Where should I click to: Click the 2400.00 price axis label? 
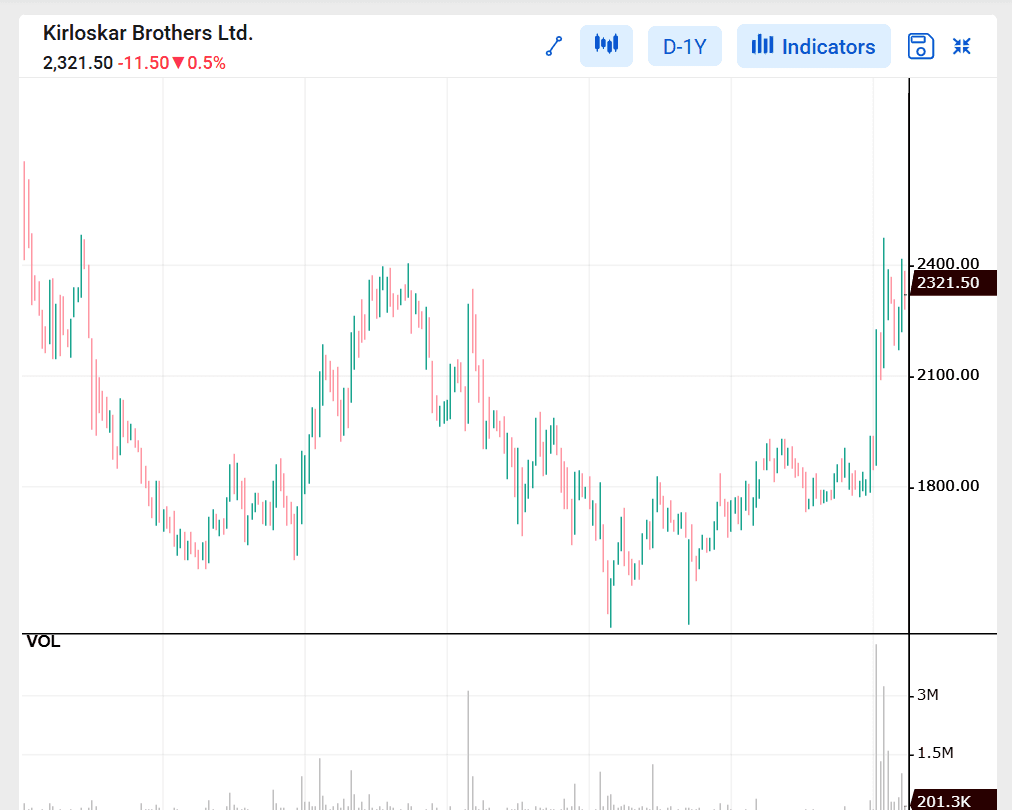[947, 263]
